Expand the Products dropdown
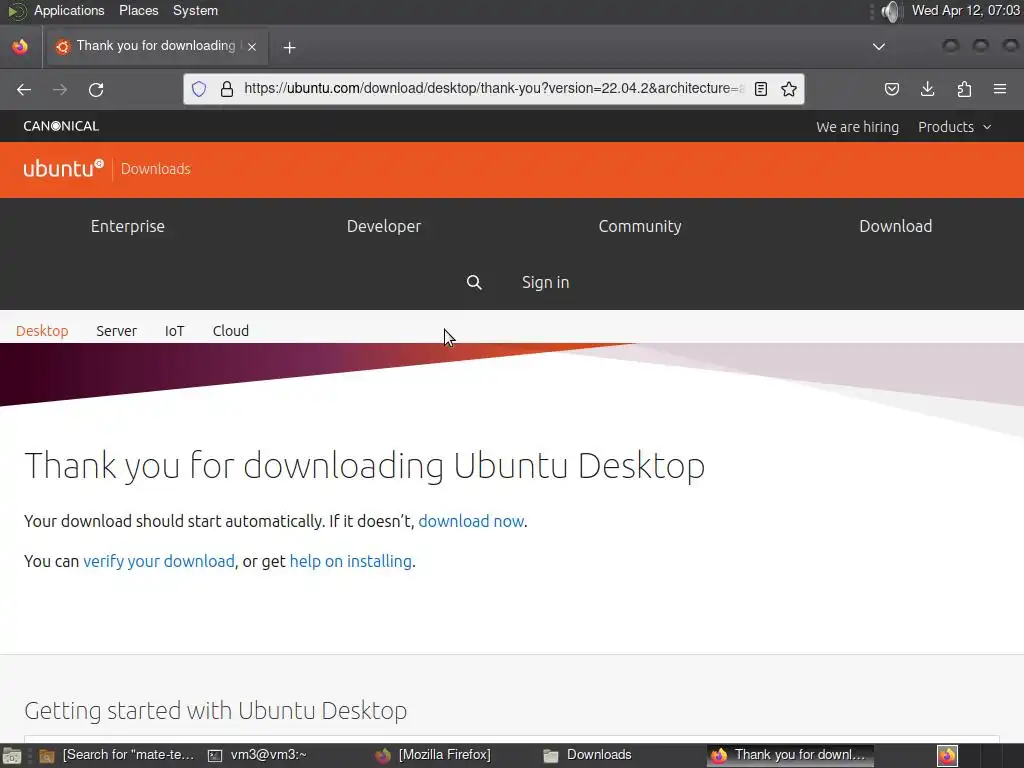The image size is (1024, 768). tap(954, 127)
